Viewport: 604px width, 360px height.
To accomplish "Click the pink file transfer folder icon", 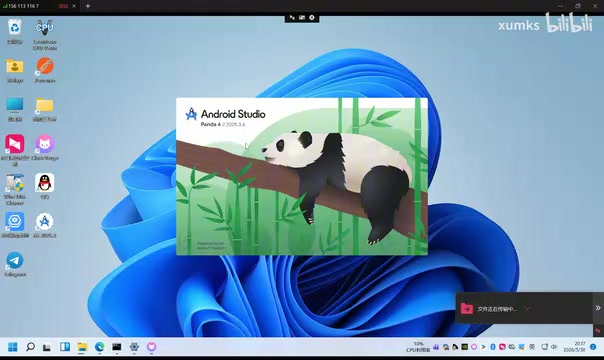I will pyautogui.click(x=466, y=308).
